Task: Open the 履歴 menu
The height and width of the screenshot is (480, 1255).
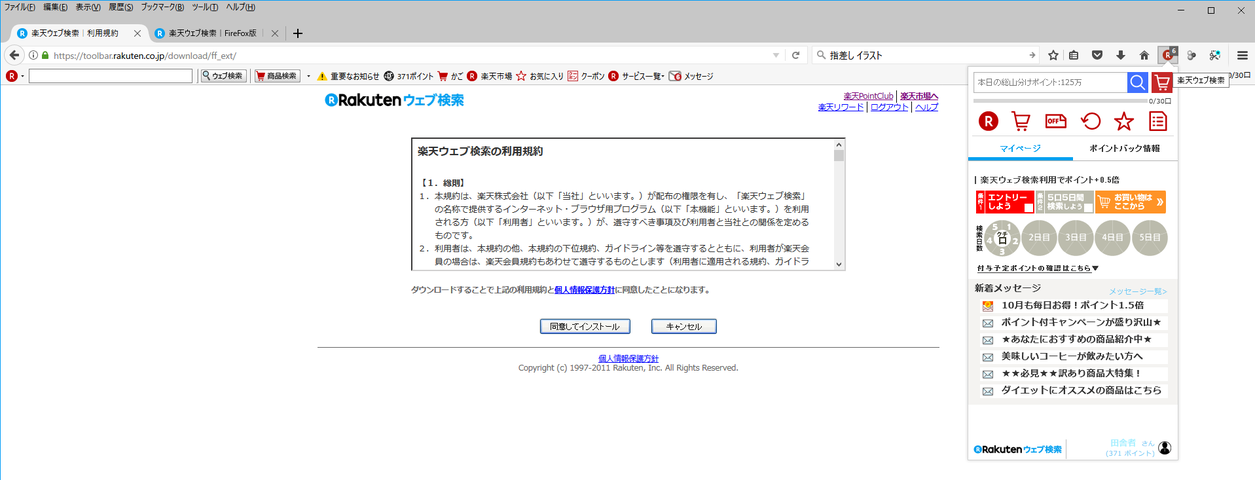Action: (x=121, y=7)
